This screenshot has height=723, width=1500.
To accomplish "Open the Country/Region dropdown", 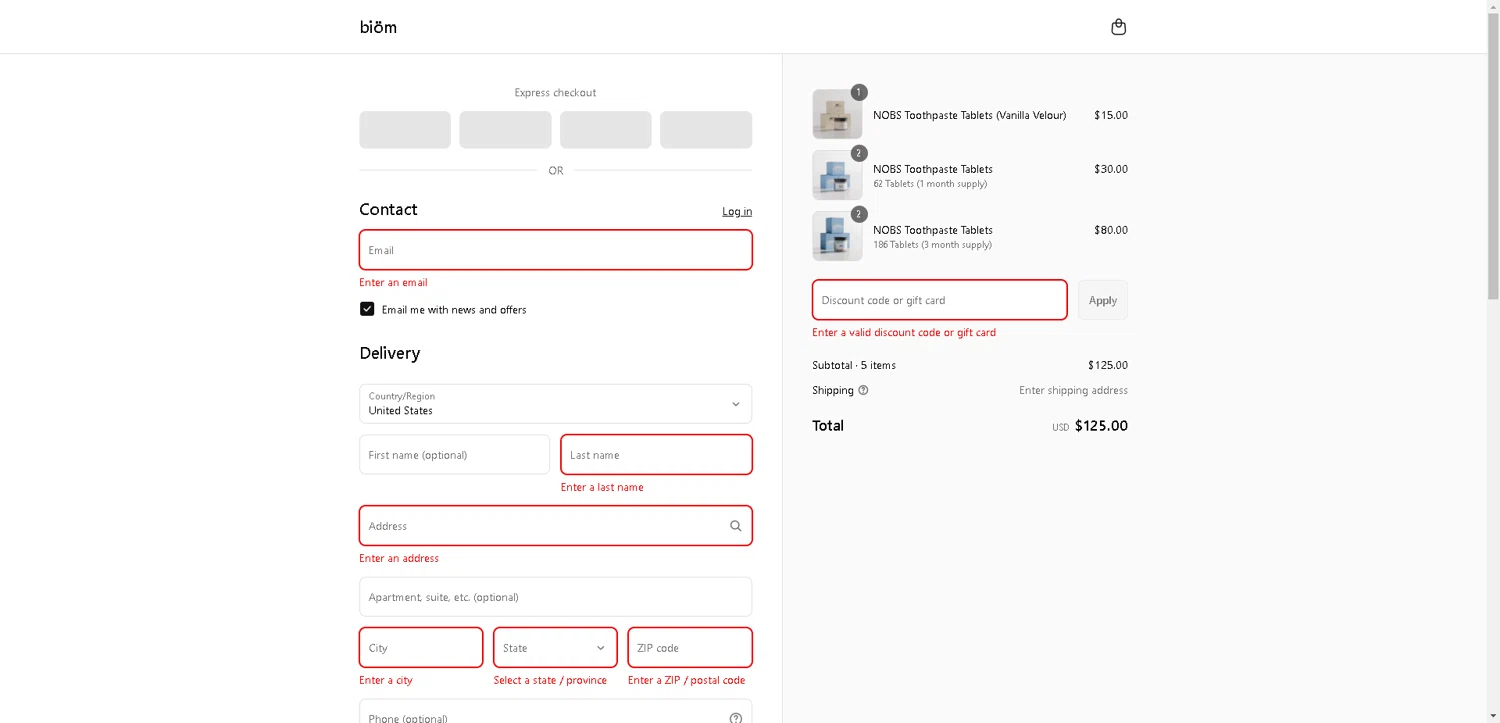I will tap(555, 404).
